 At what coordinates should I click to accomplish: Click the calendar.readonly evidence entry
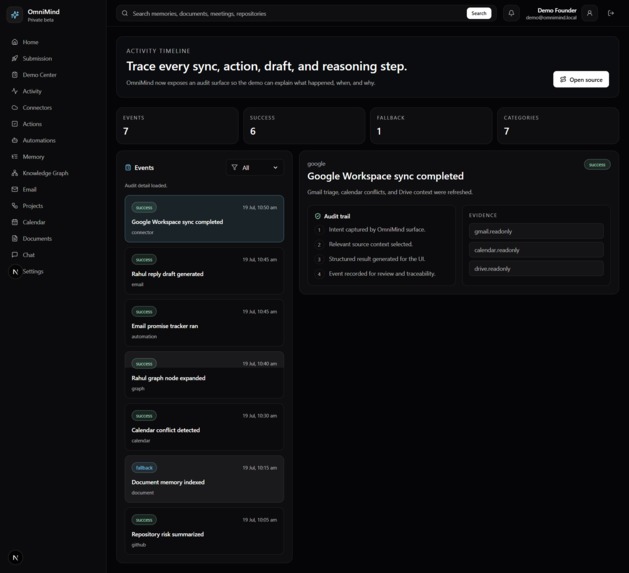(536, 250)
